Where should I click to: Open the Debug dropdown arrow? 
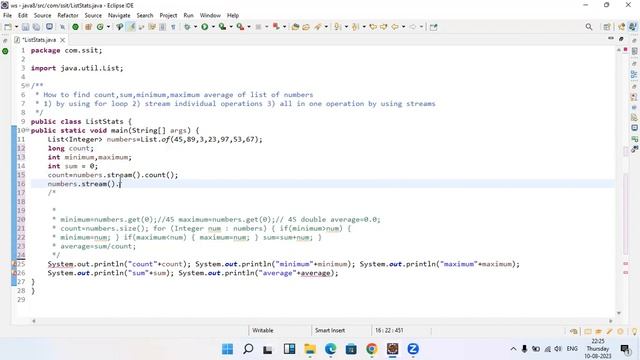tap(195, 27)
